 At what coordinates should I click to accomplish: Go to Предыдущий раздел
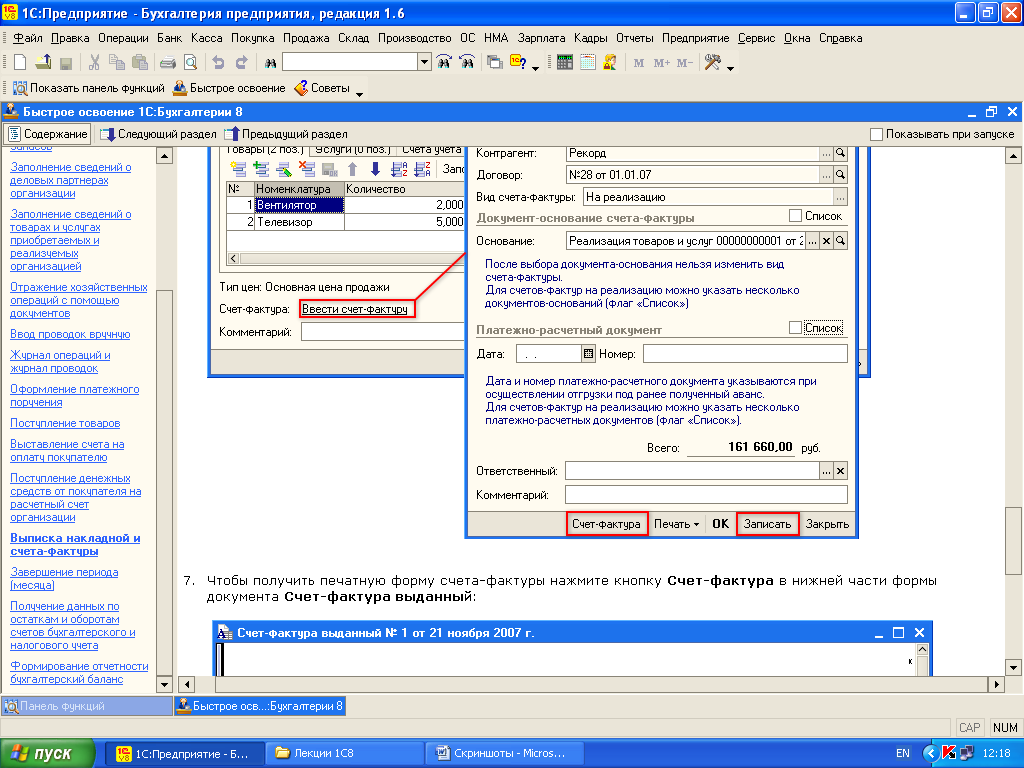click(x=286, y=134)
